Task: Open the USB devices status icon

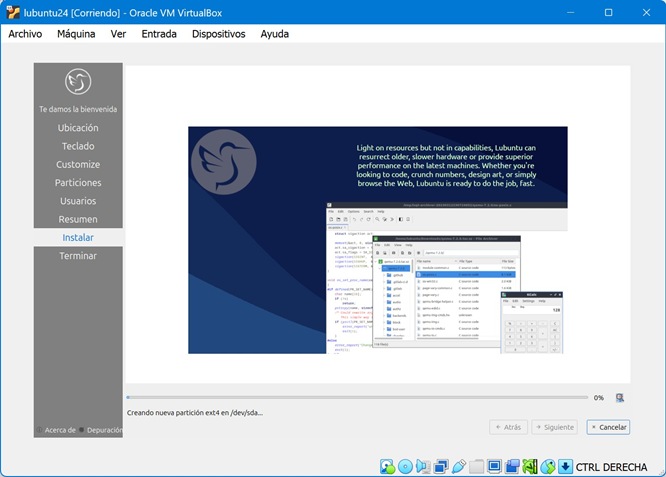Action: coord(459,466)
